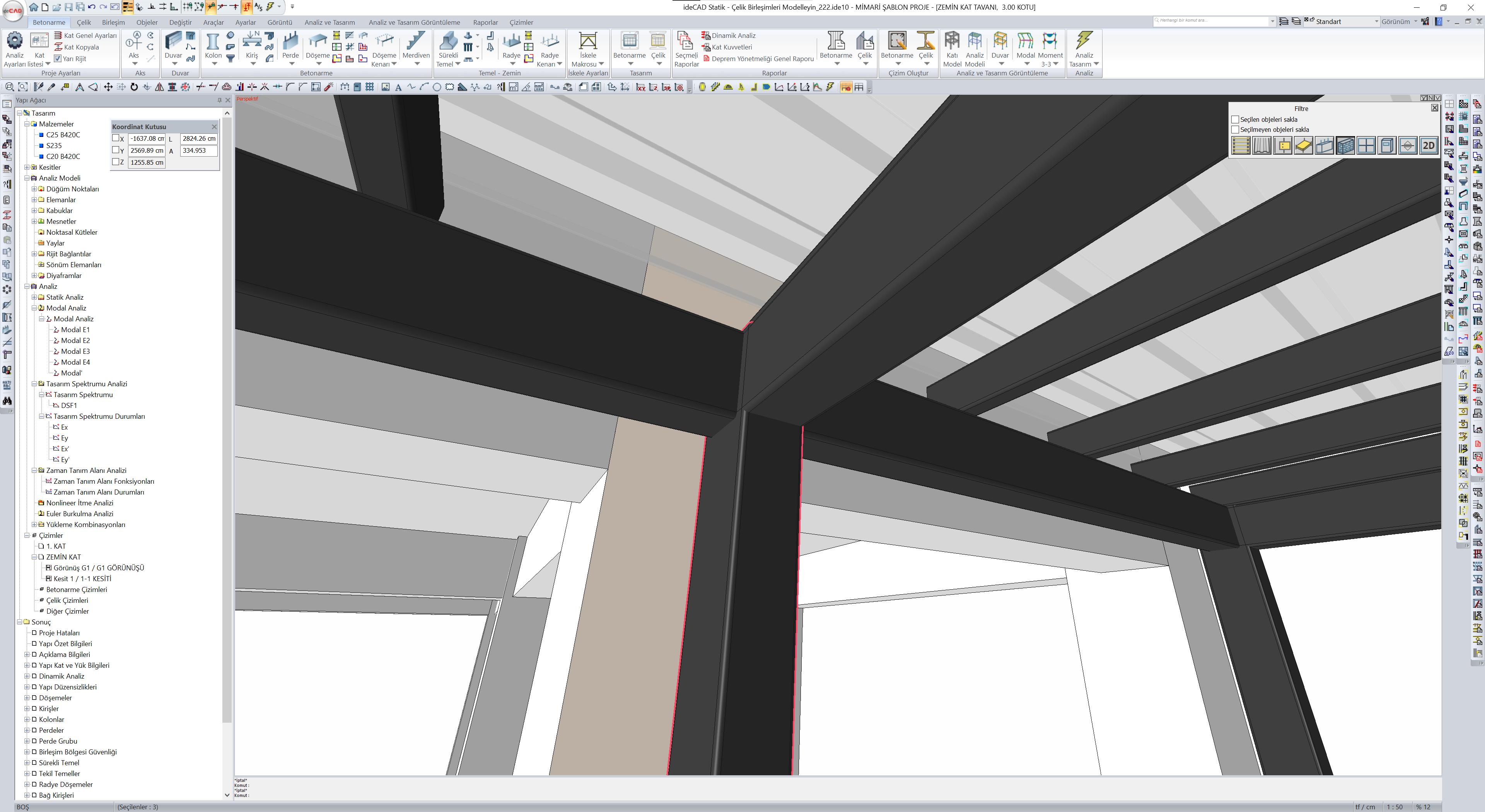Check Seçilmeyen objeleri sakla option
This screenshot has width=1485, height=812.
[1235, 130]
